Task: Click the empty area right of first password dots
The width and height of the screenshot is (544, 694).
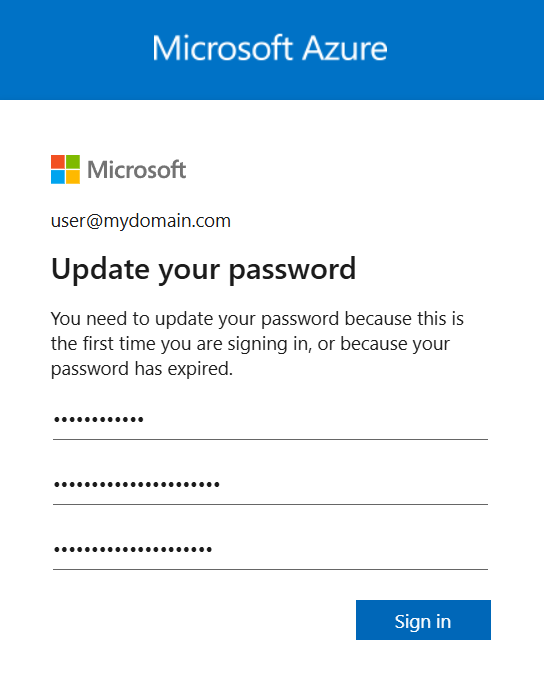Action: click(x=316, y=419)
